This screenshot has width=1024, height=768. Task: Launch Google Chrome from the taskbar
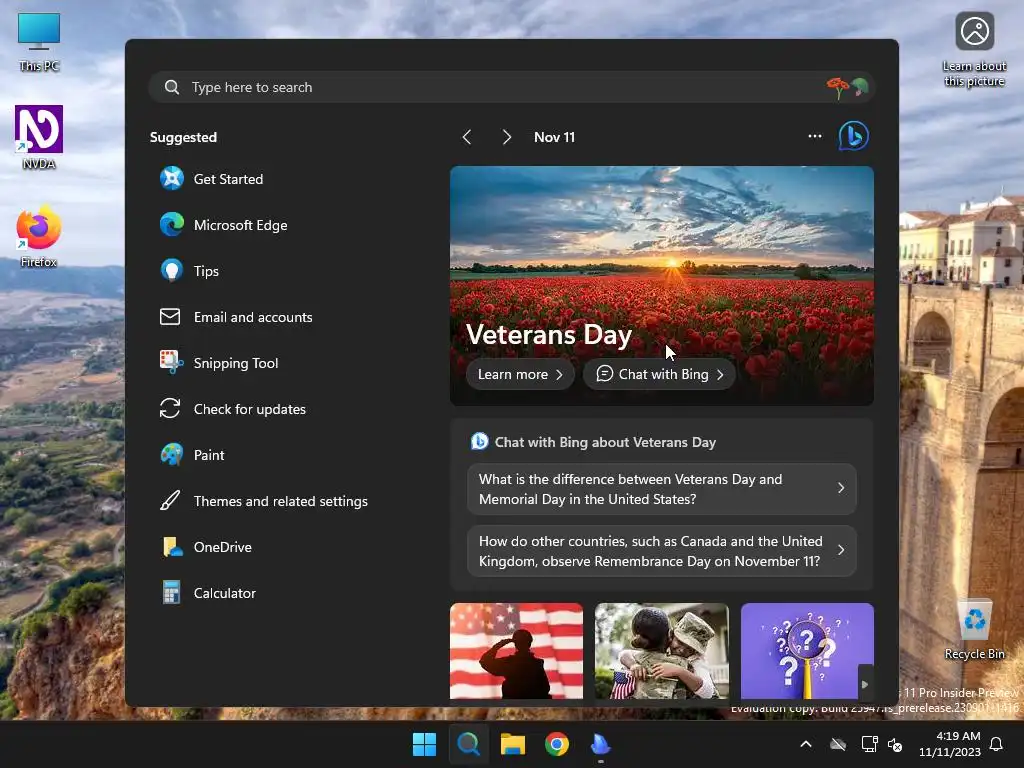556,744
